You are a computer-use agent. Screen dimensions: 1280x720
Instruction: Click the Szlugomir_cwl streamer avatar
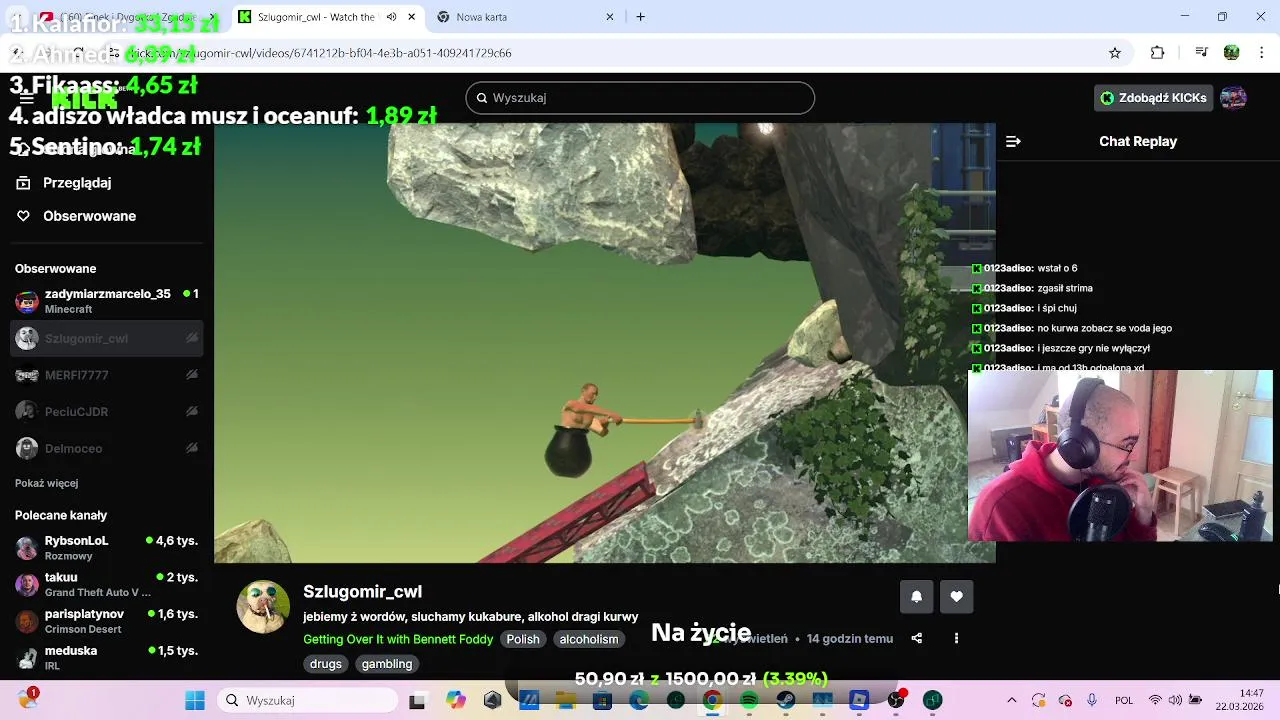(x=263, y=606)
